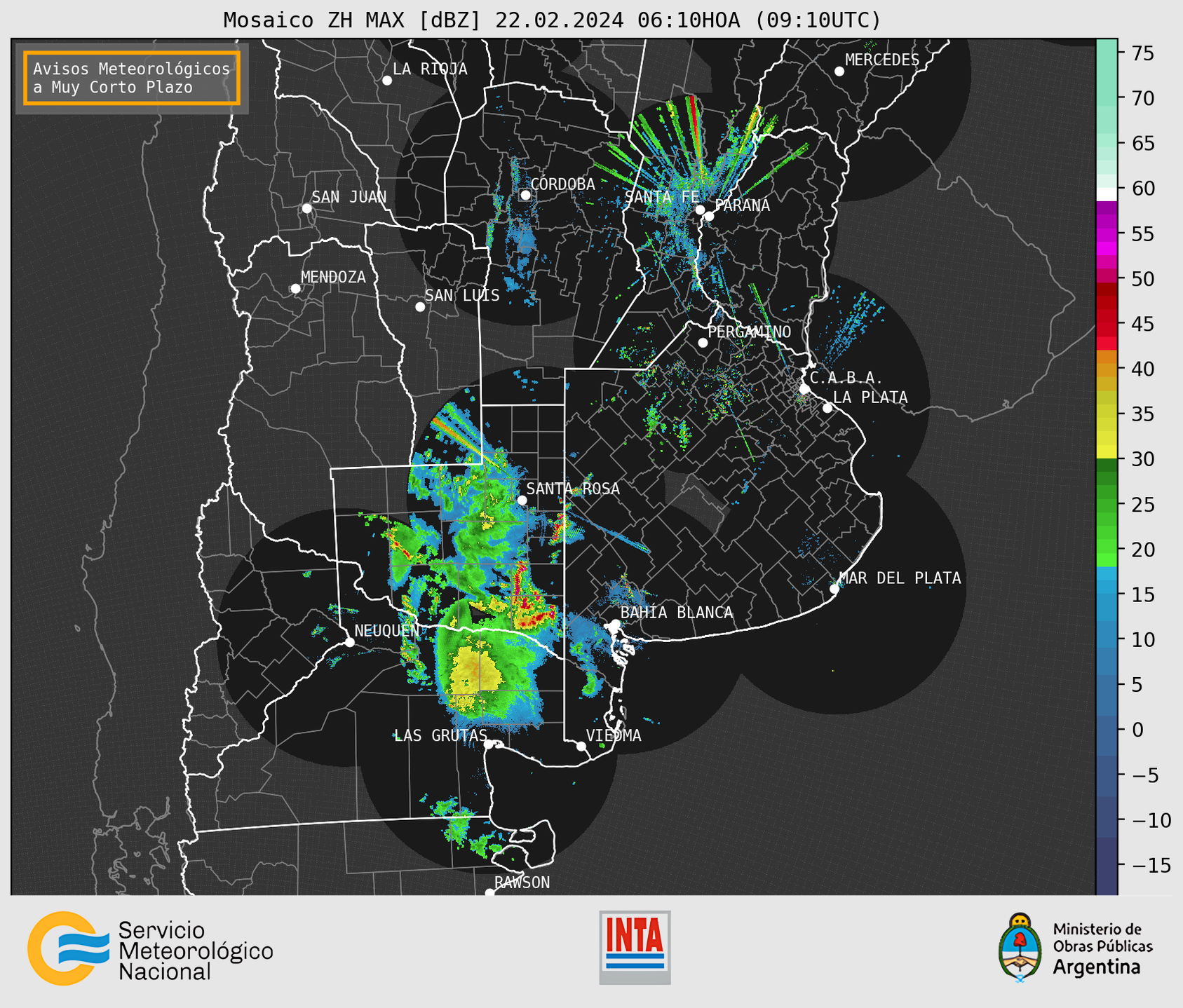Viewport: 1183px width, 1008px height.
Task: Click the Mercedes city dot
Action: [x=839, y=71]
